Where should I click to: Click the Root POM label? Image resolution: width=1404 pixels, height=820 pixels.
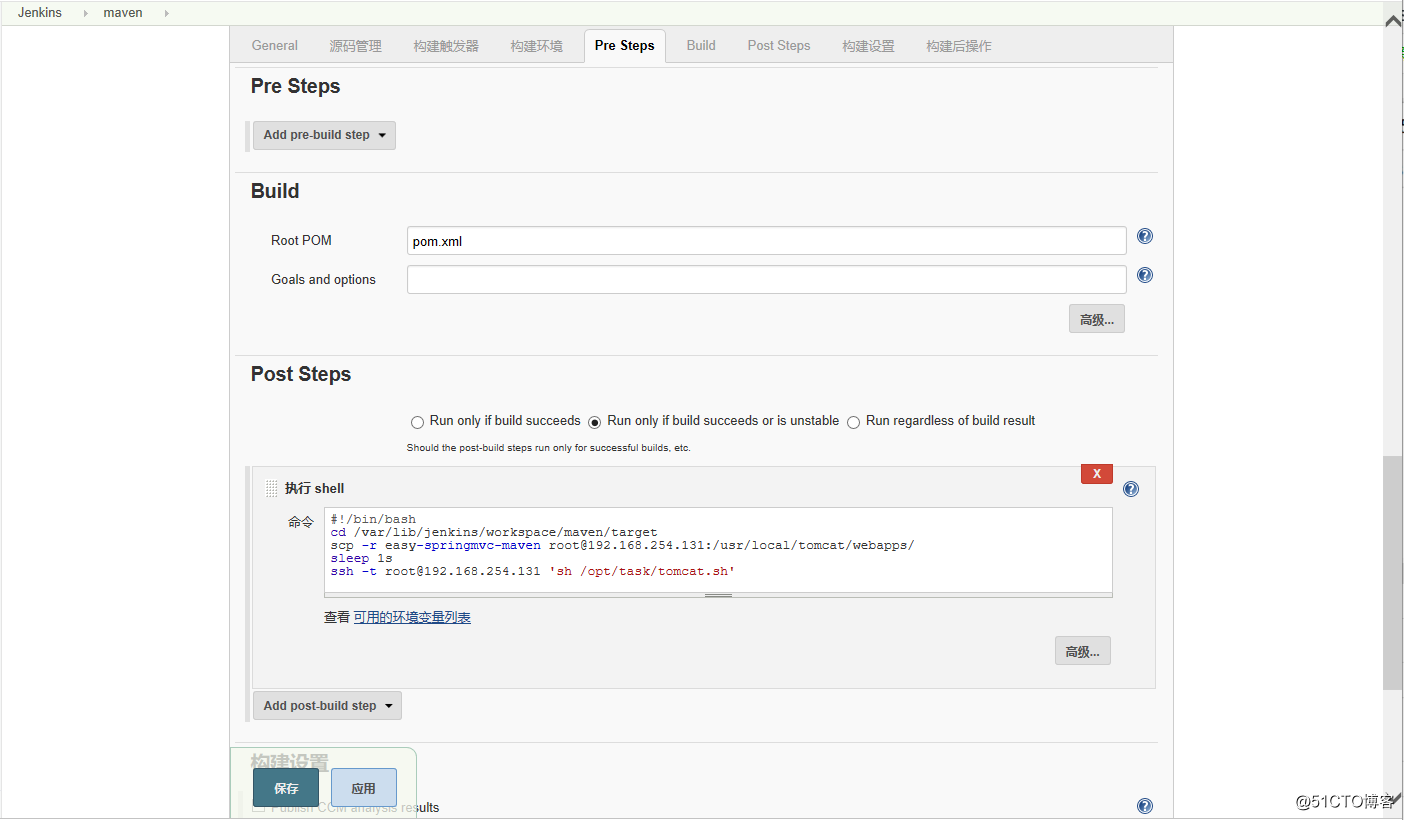point(301,241)
